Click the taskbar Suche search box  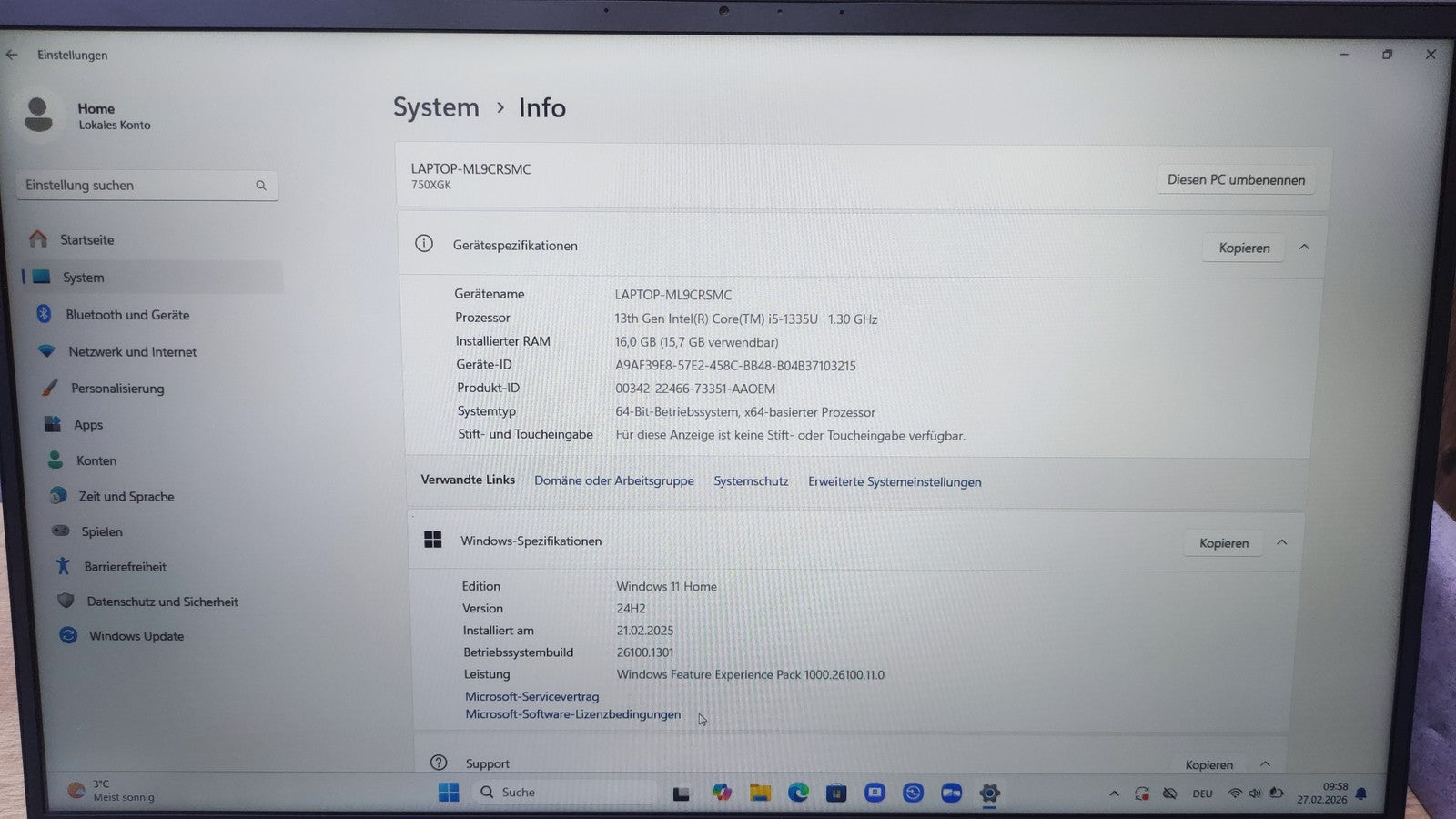[564, 793]
